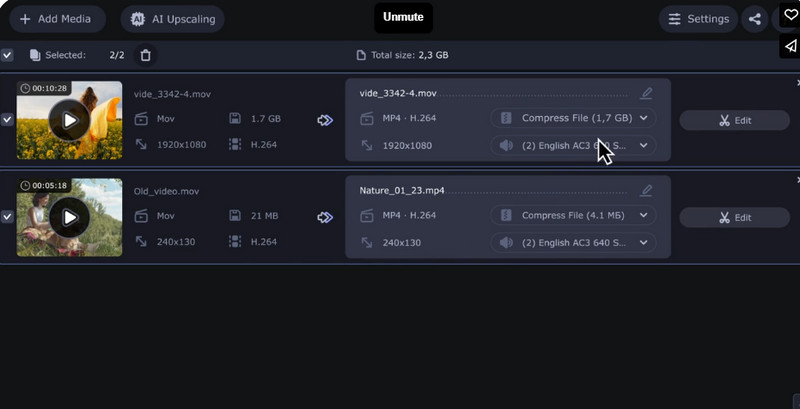This screenshot has height=409, width=800.
Task: Click the 21 MB source size value
Action: pyautogui.click(x=264, y=216)
